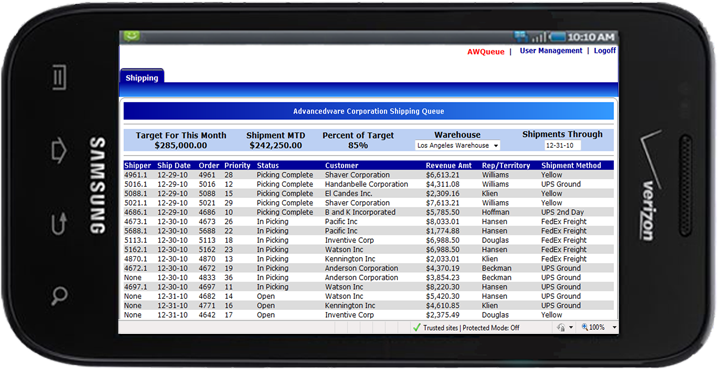This screenshot has width=718, height=369.
Task: Click the Advancedware Corporation Shipping Queue banner
Action: tap(369, 111)
